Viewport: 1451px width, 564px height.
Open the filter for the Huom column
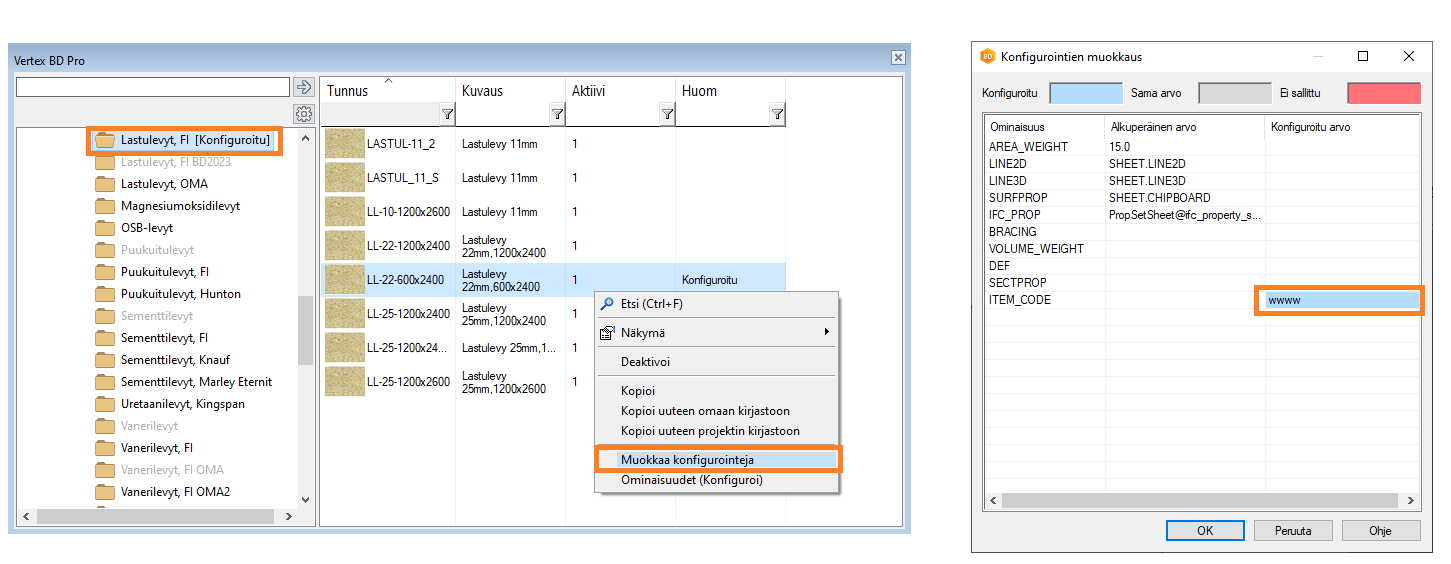[x=777, y=116]
